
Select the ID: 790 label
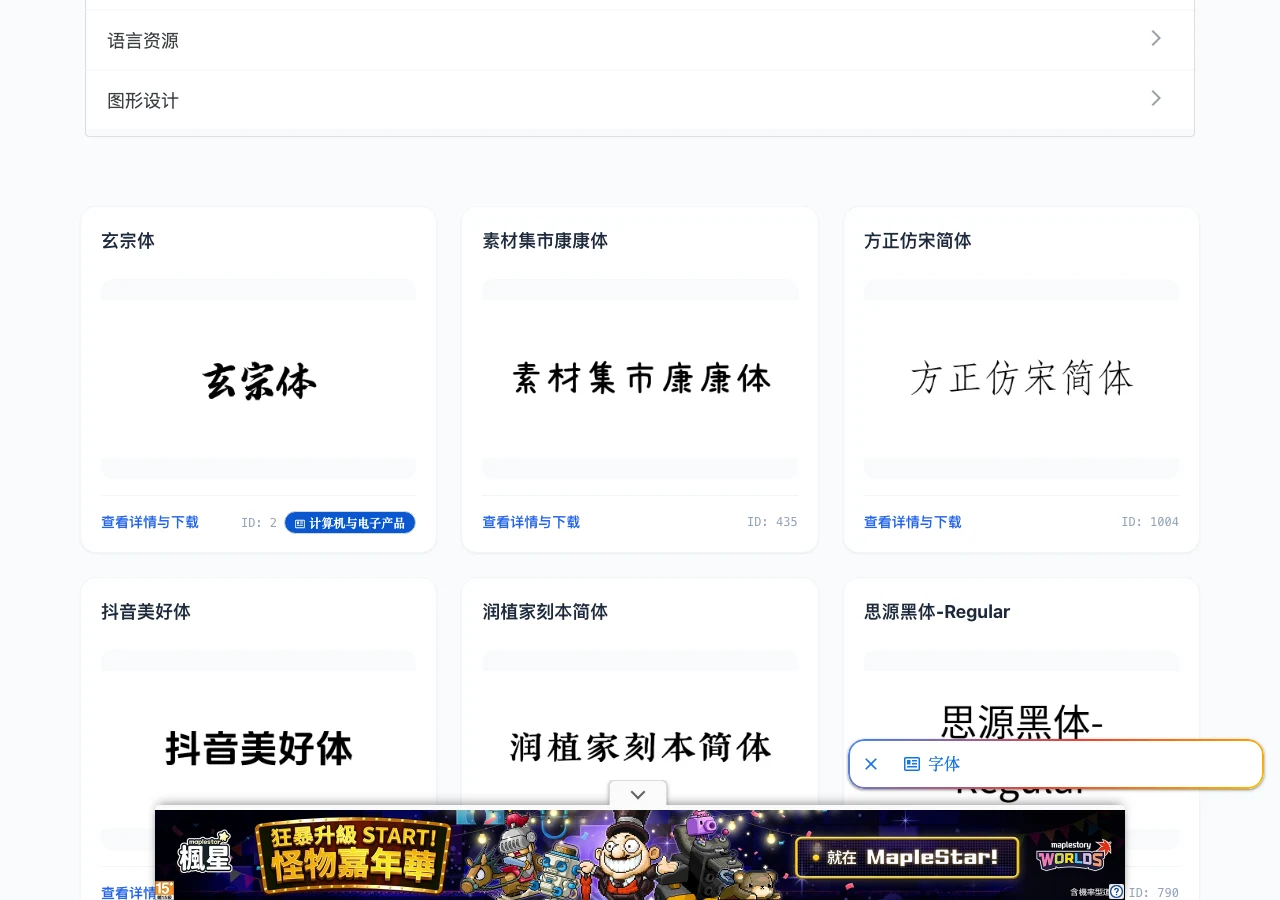pyautogui.click(x=1153, y=892)
